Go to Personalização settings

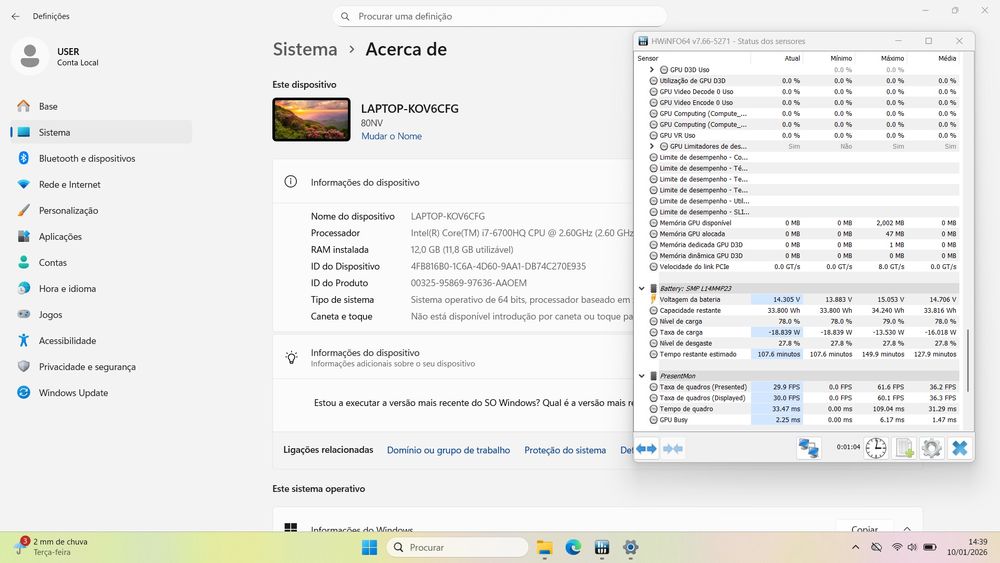(101, 210)
